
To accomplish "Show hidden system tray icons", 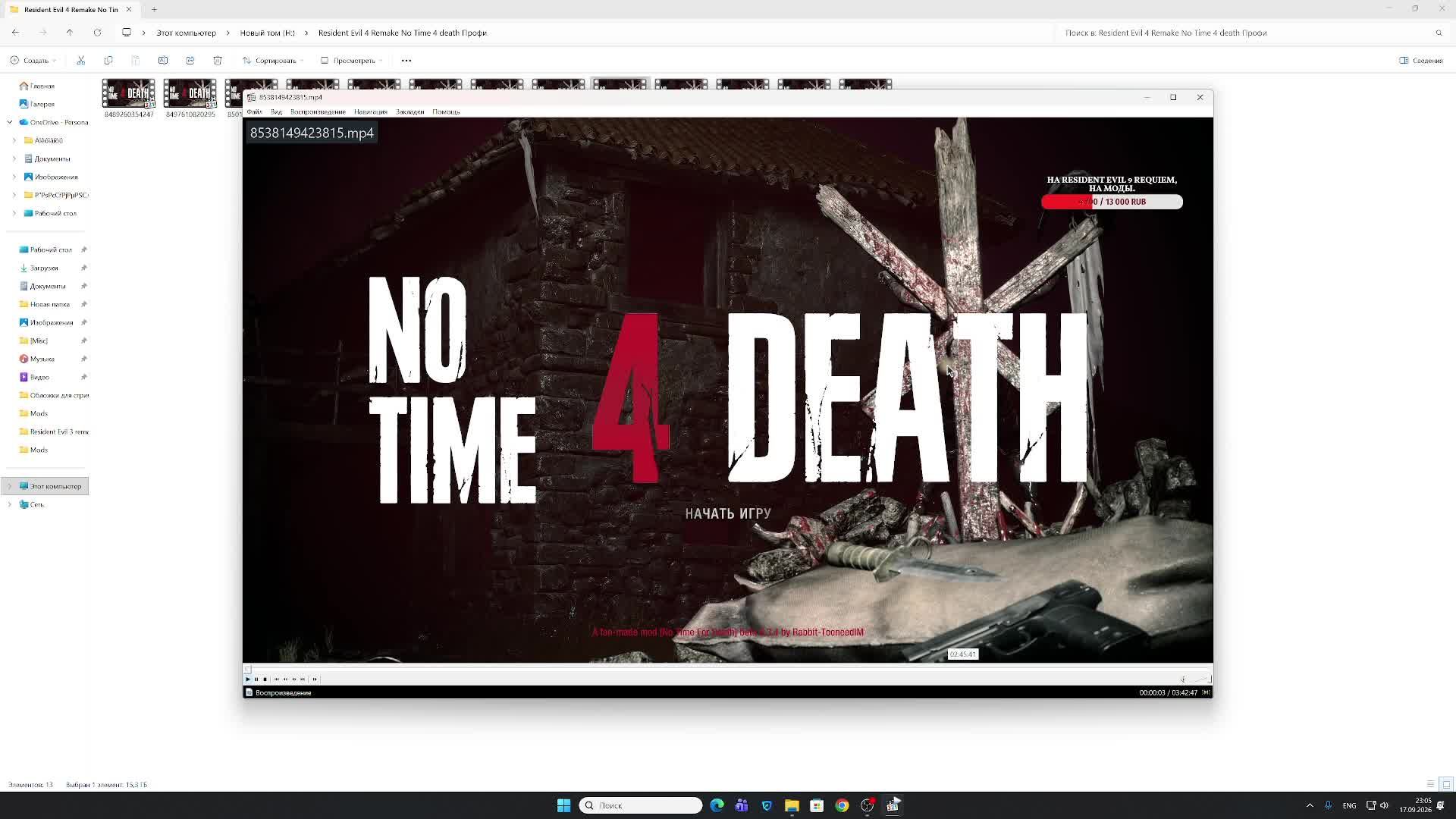I will coord(1310,805).
